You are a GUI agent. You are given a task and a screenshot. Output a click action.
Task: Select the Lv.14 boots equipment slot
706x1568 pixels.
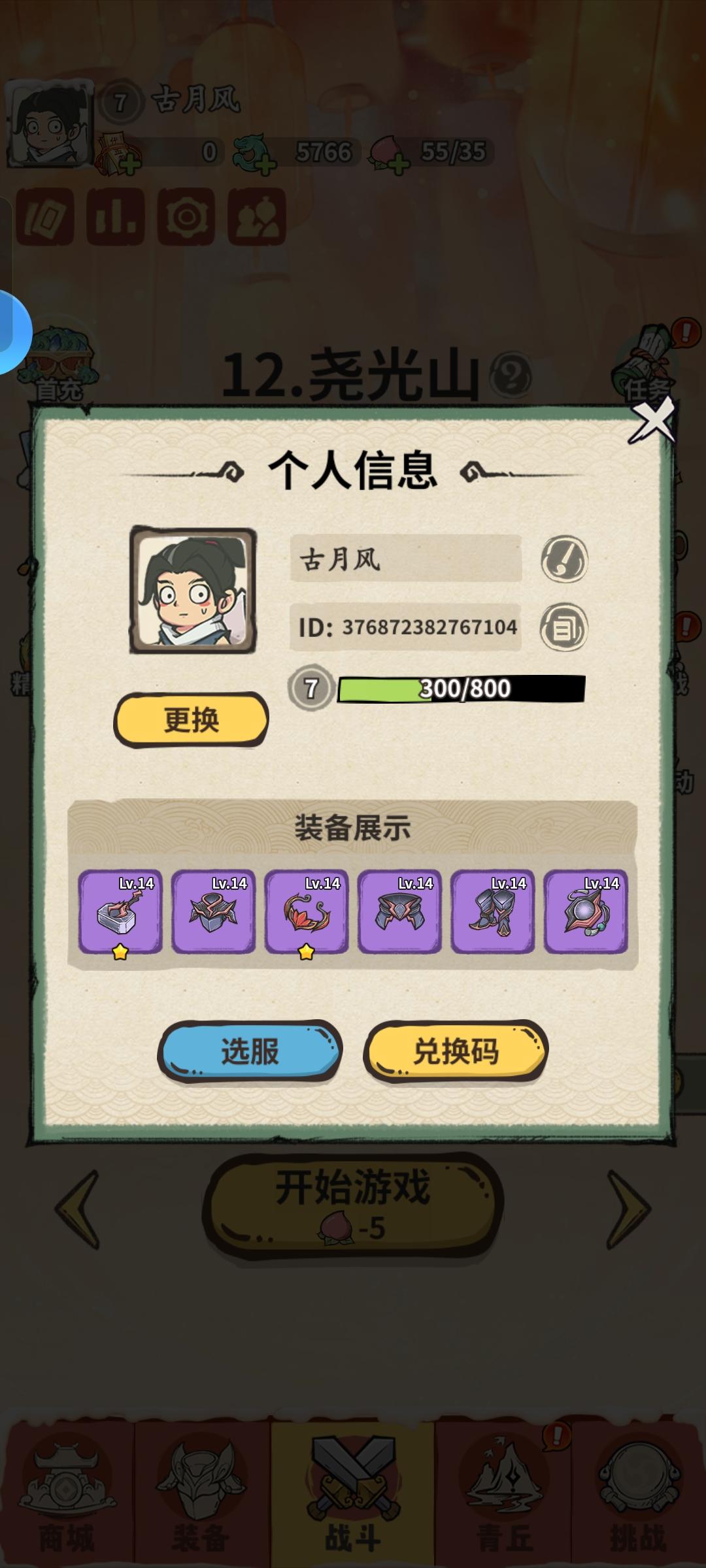pos(493,912)
